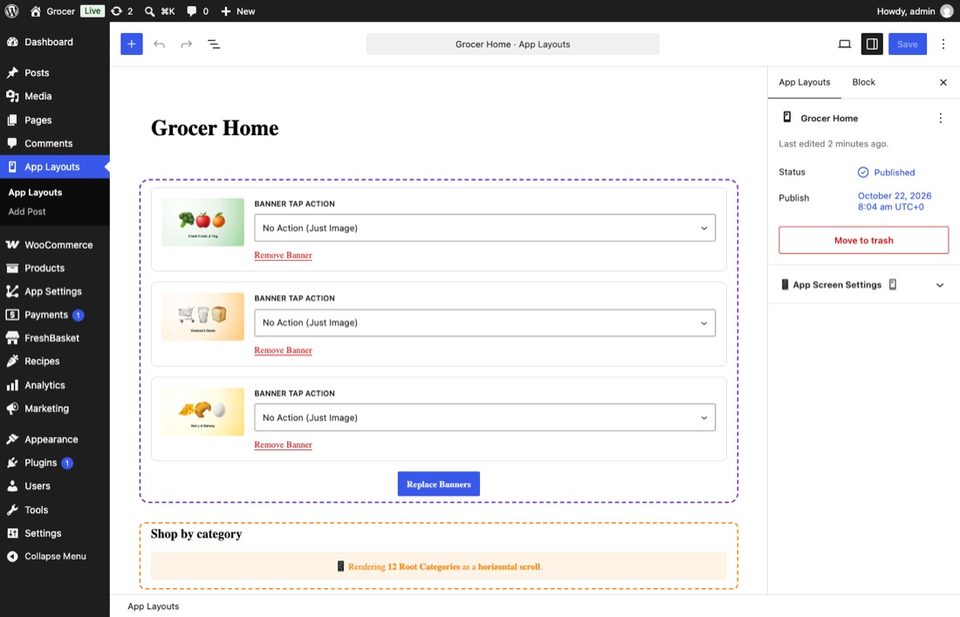Close the settings sidebar
Viewport: 960px width, 617px height.
click(943, 82)
